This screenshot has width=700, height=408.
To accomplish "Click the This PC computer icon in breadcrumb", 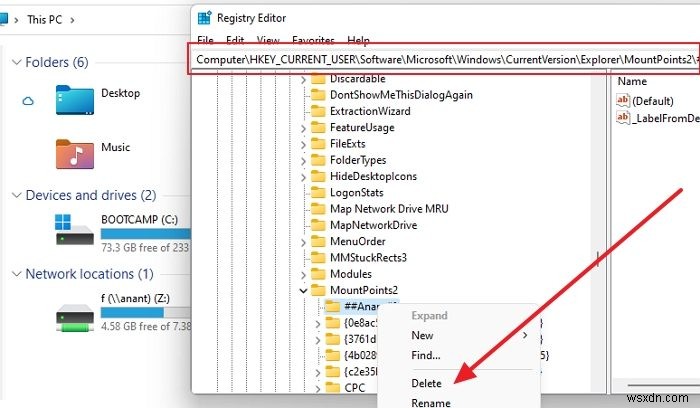I will click(4, 20).
